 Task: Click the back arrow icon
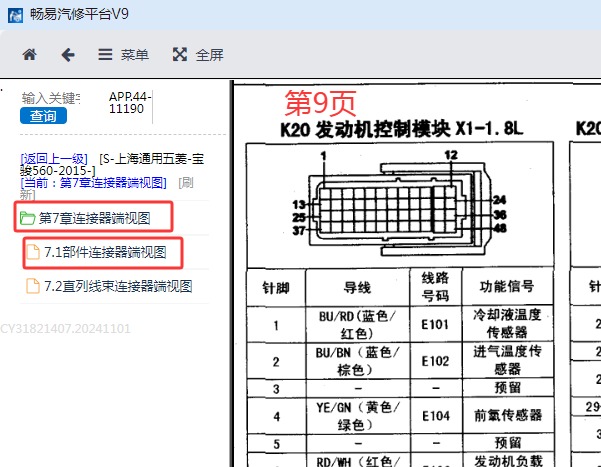[x=68, y=55]
